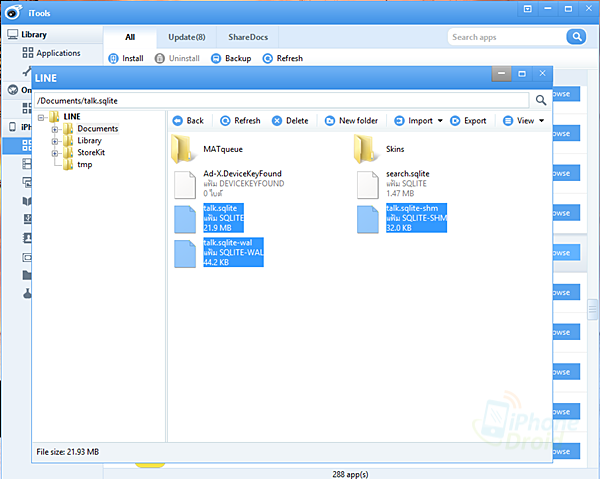
Task: Open the MATqueue folder icon
Action: [183, 149]
